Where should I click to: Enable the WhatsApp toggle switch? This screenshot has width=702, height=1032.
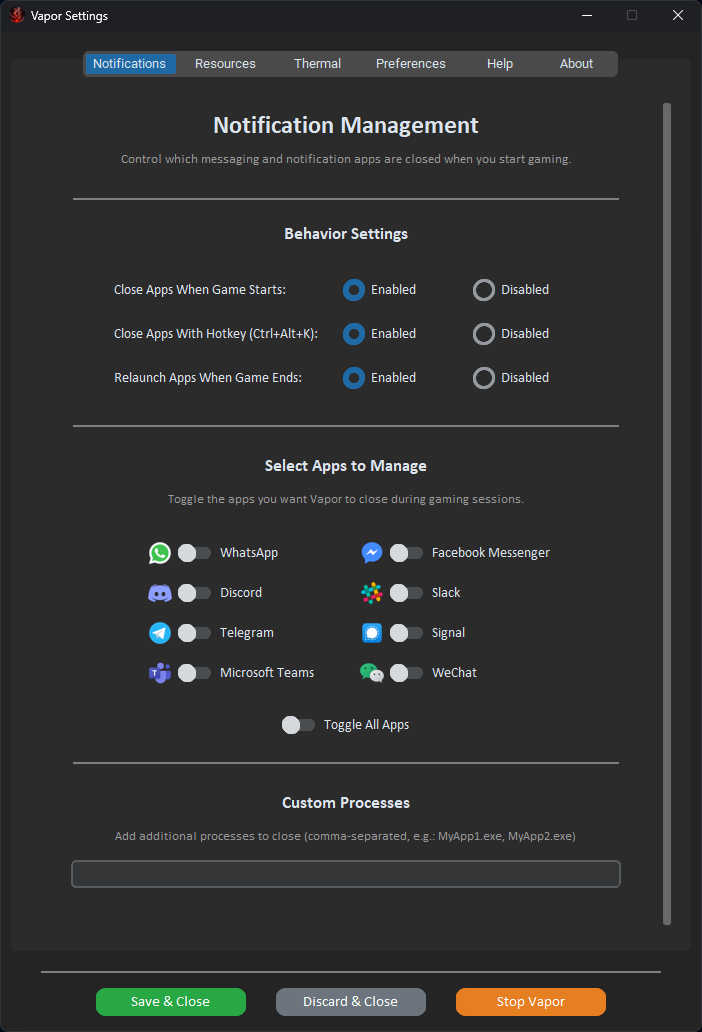tap(194, 552)
